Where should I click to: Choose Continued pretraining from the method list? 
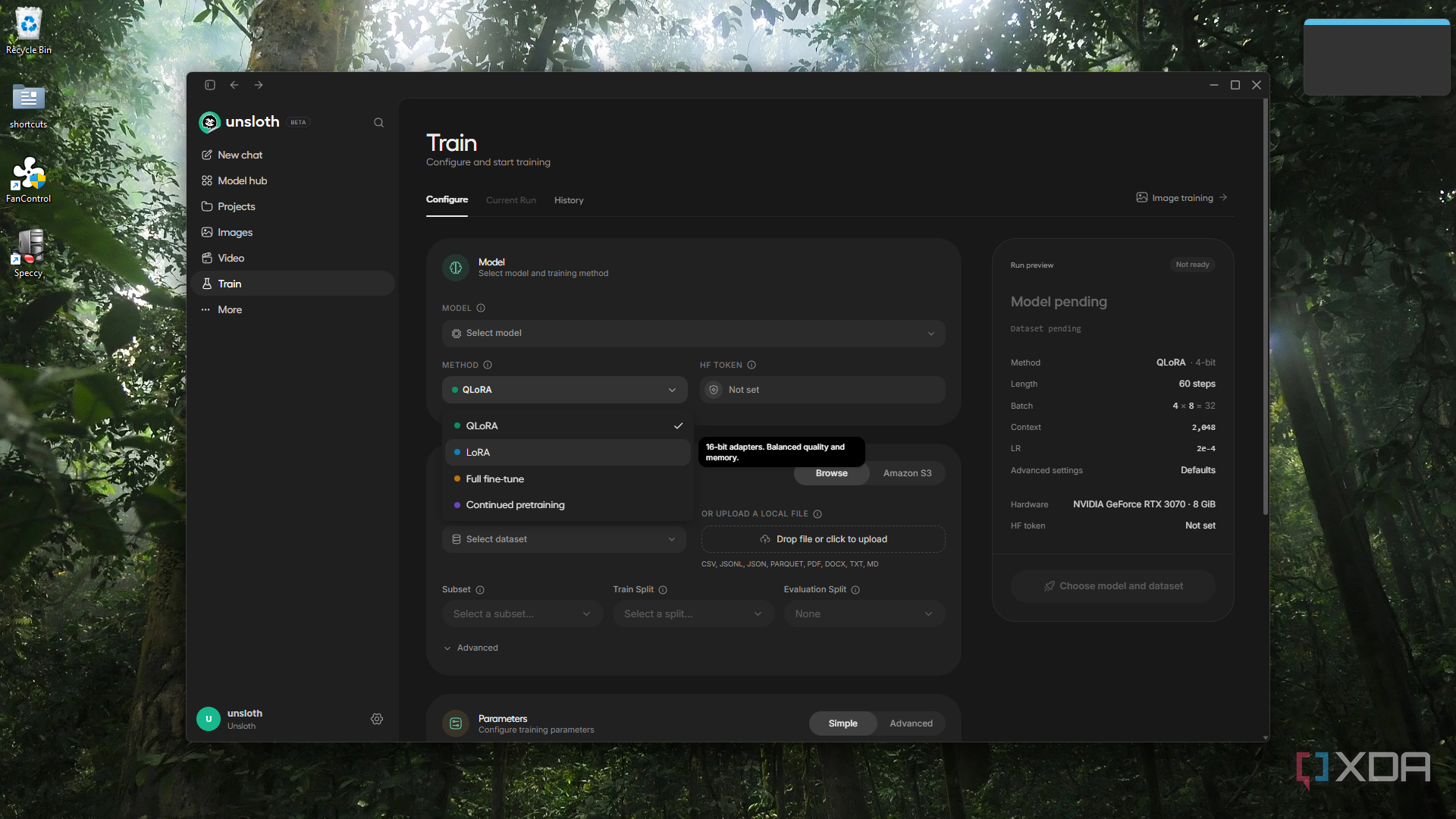click(567, 505)
